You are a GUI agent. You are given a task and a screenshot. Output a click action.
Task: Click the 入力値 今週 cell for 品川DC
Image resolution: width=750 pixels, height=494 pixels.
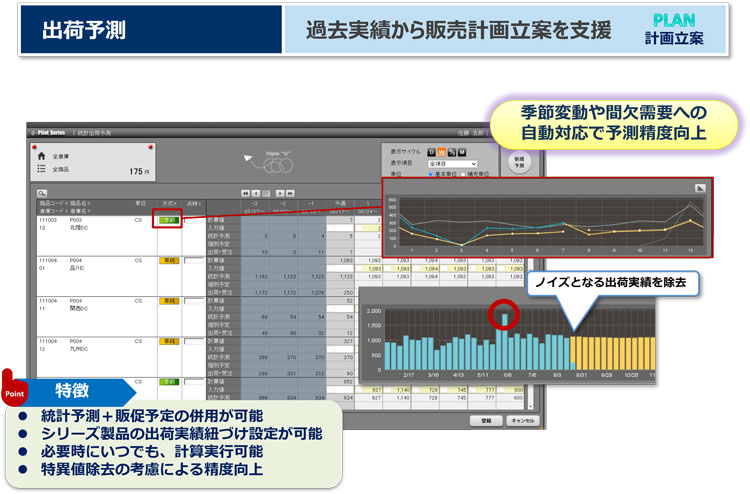coord(340,269)
